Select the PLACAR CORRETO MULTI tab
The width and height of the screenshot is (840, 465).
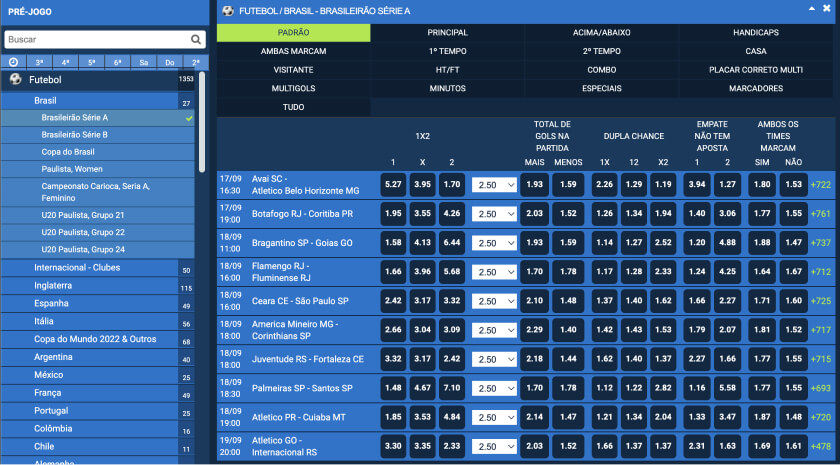pos(756,70)
